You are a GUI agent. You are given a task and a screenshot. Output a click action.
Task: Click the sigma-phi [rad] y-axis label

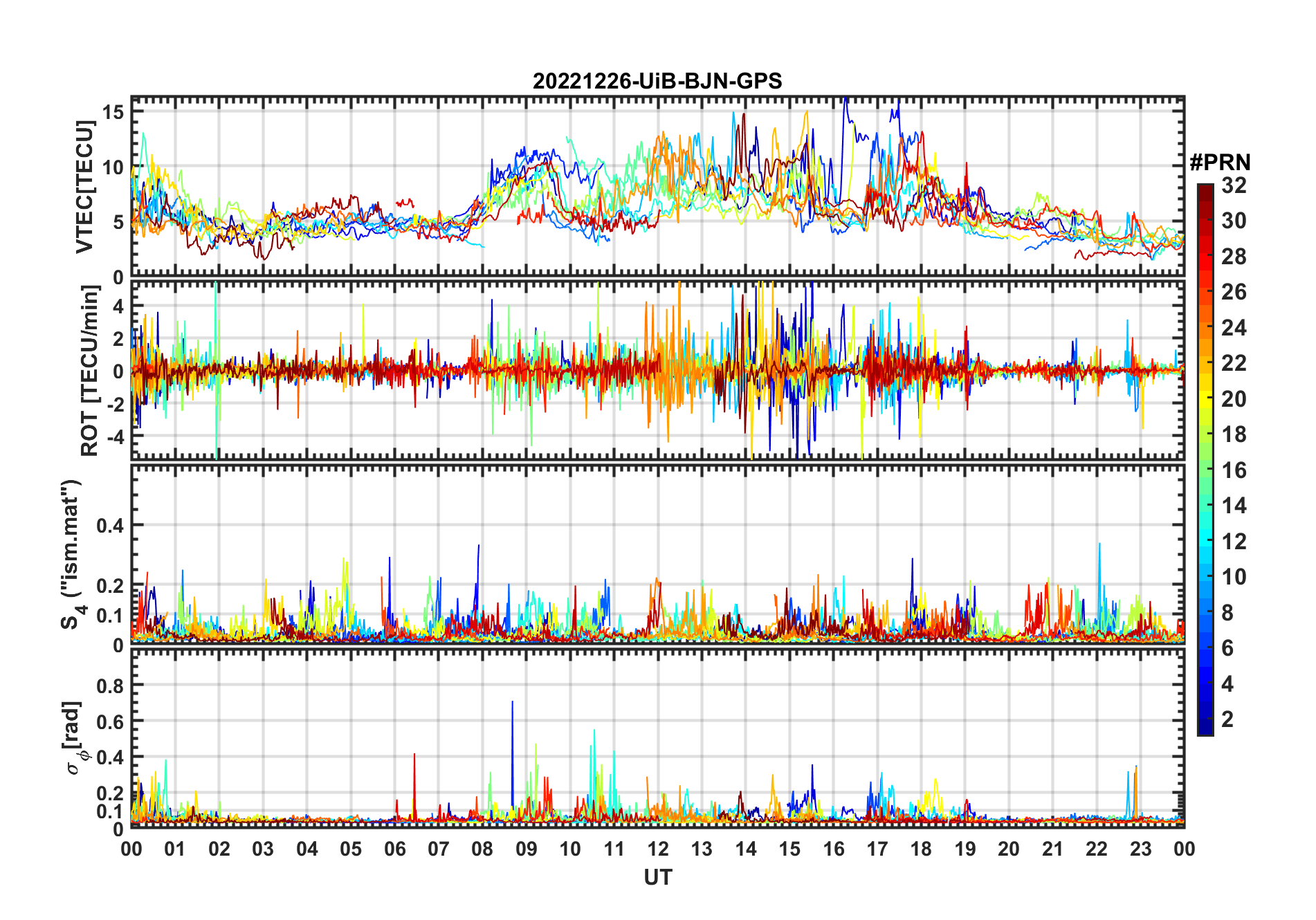pyautogui.click(x=75, y=737)
